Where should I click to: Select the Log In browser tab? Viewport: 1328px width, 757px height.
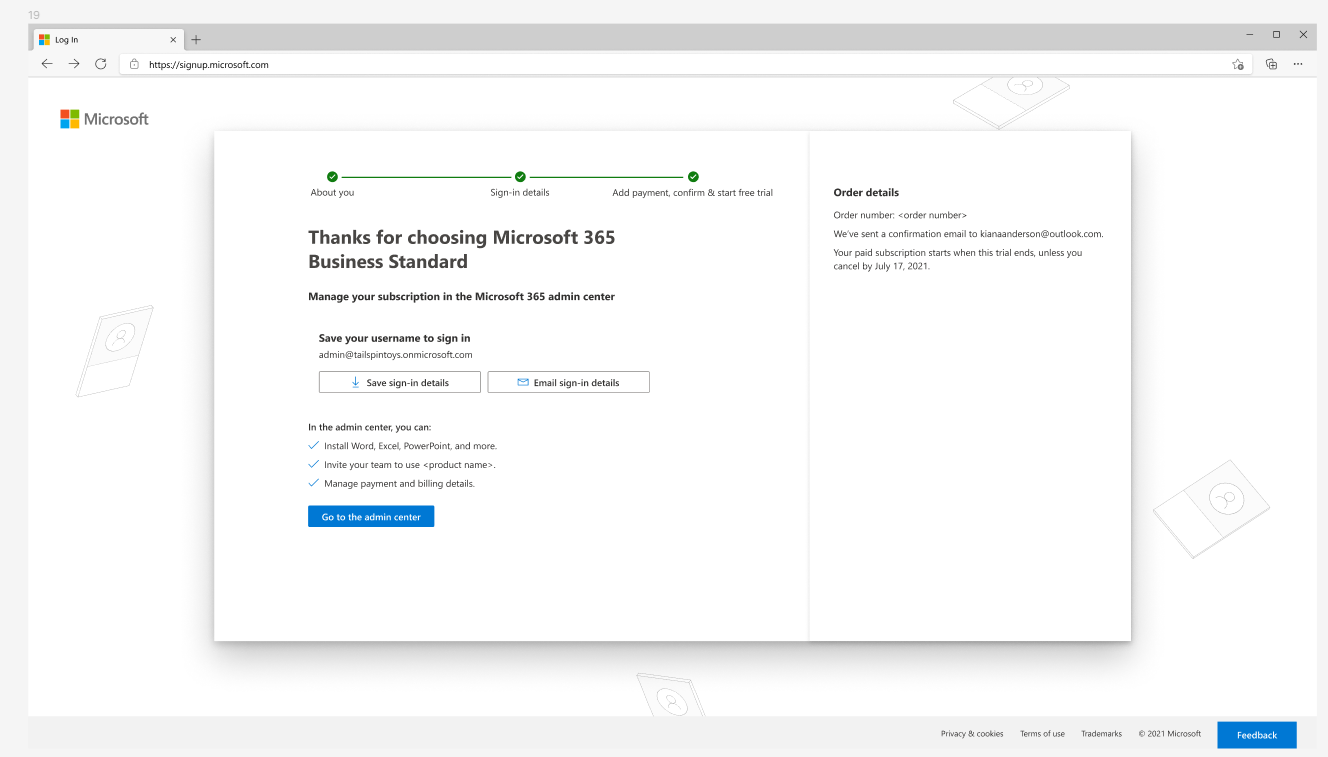109,40
